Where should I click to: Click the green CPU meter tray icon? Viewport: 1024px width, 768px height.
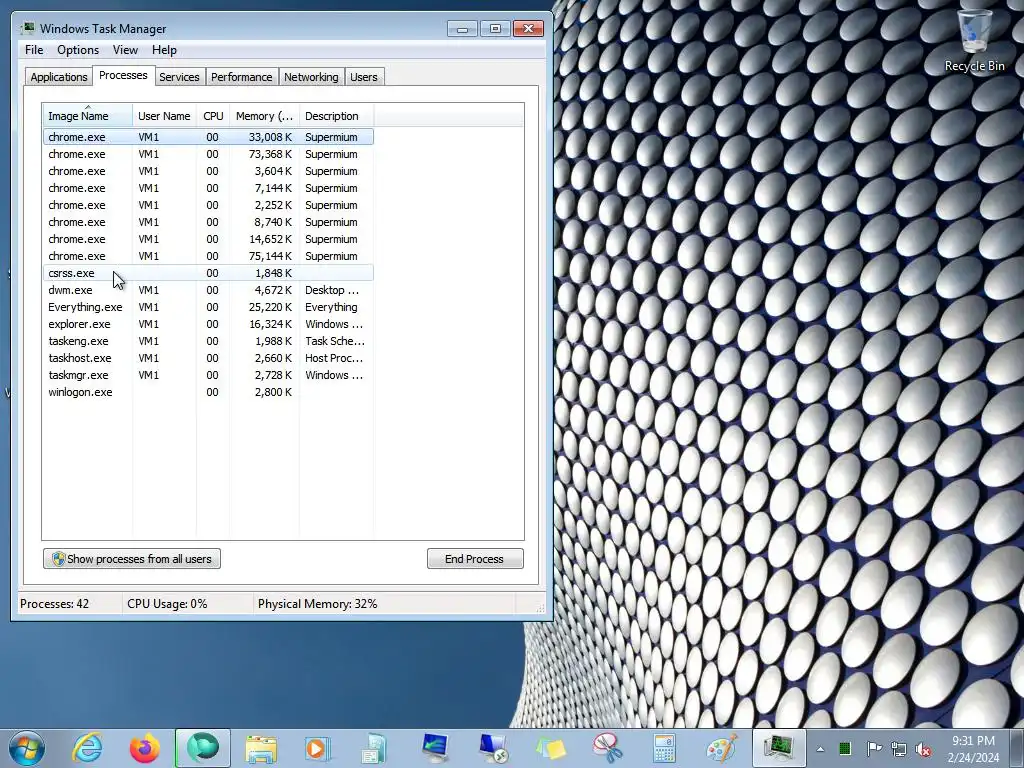[845, 748]
